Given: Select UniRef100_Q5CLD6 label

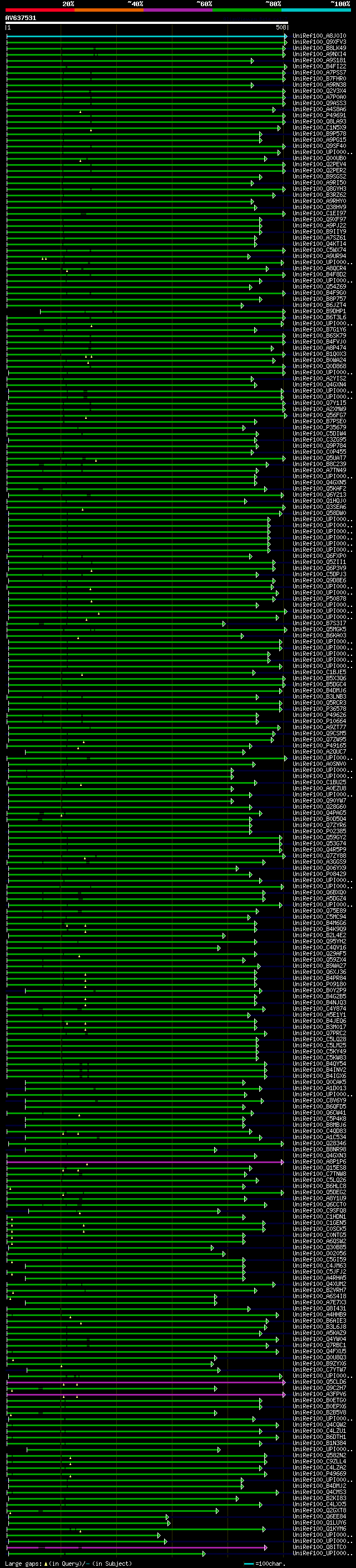Looking at the screenshot, I should (x=319, y=1382).
